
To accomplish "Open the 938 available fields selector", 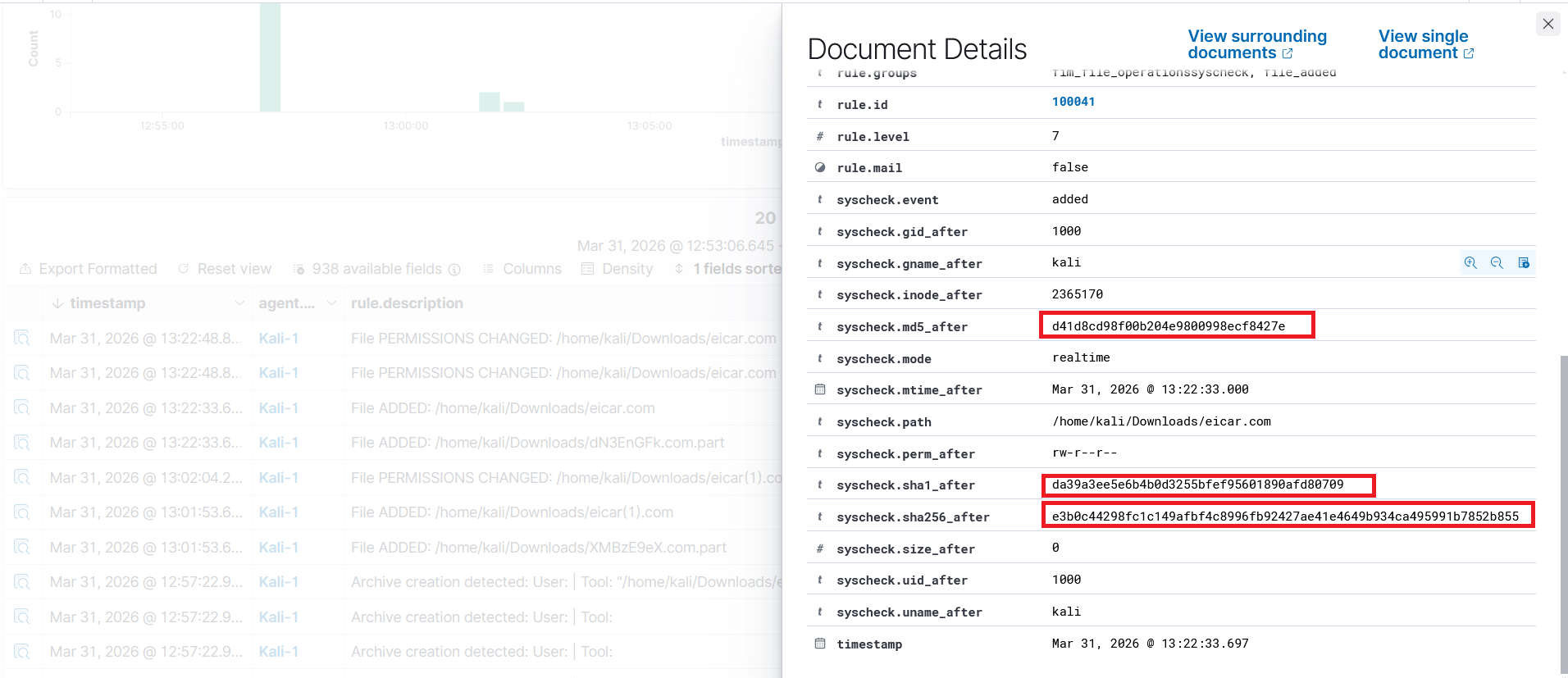I will point(376,269).
